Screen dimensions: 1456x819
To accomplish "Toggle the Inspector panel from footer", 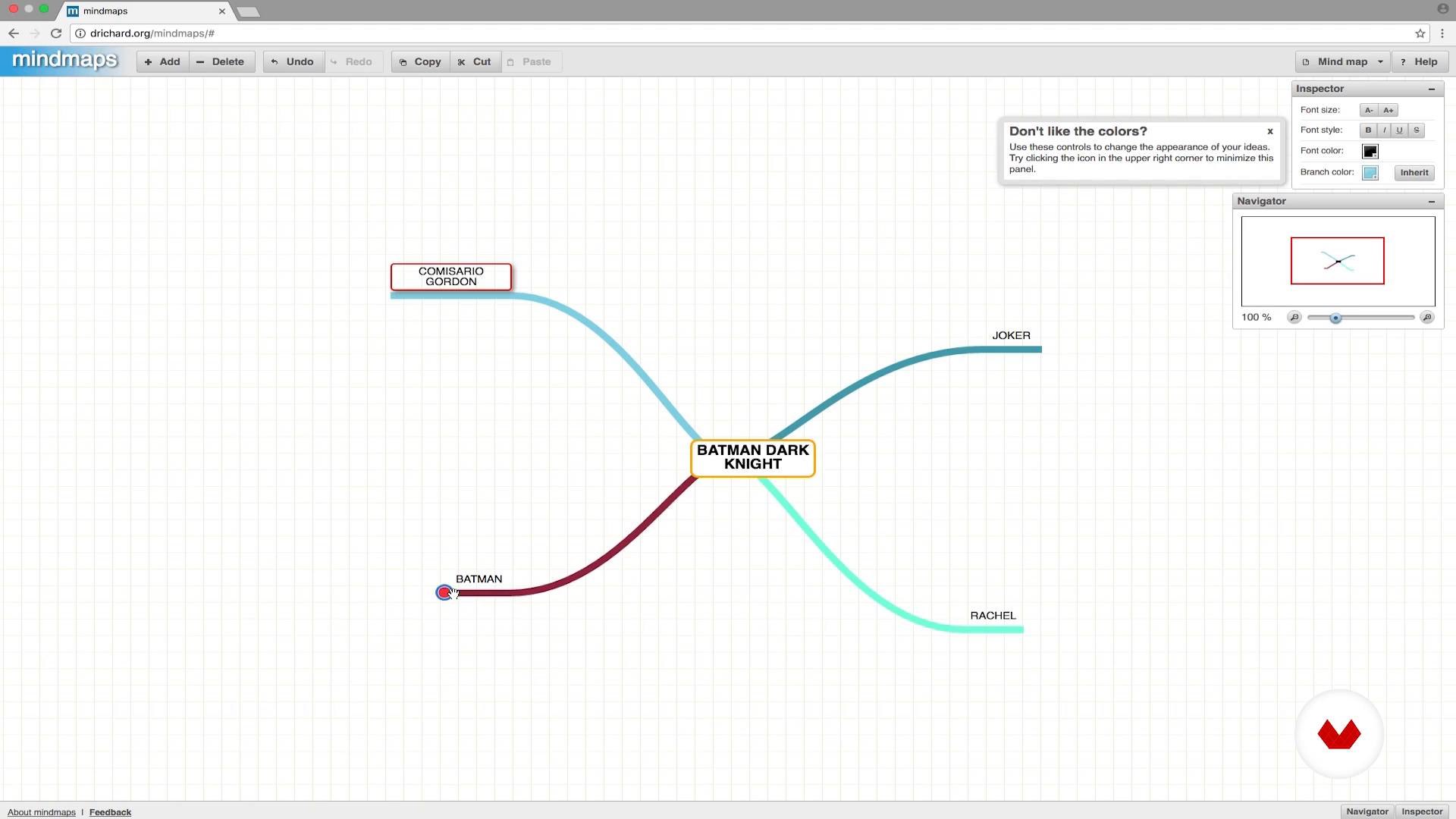I will click(x=1421, y=811).
